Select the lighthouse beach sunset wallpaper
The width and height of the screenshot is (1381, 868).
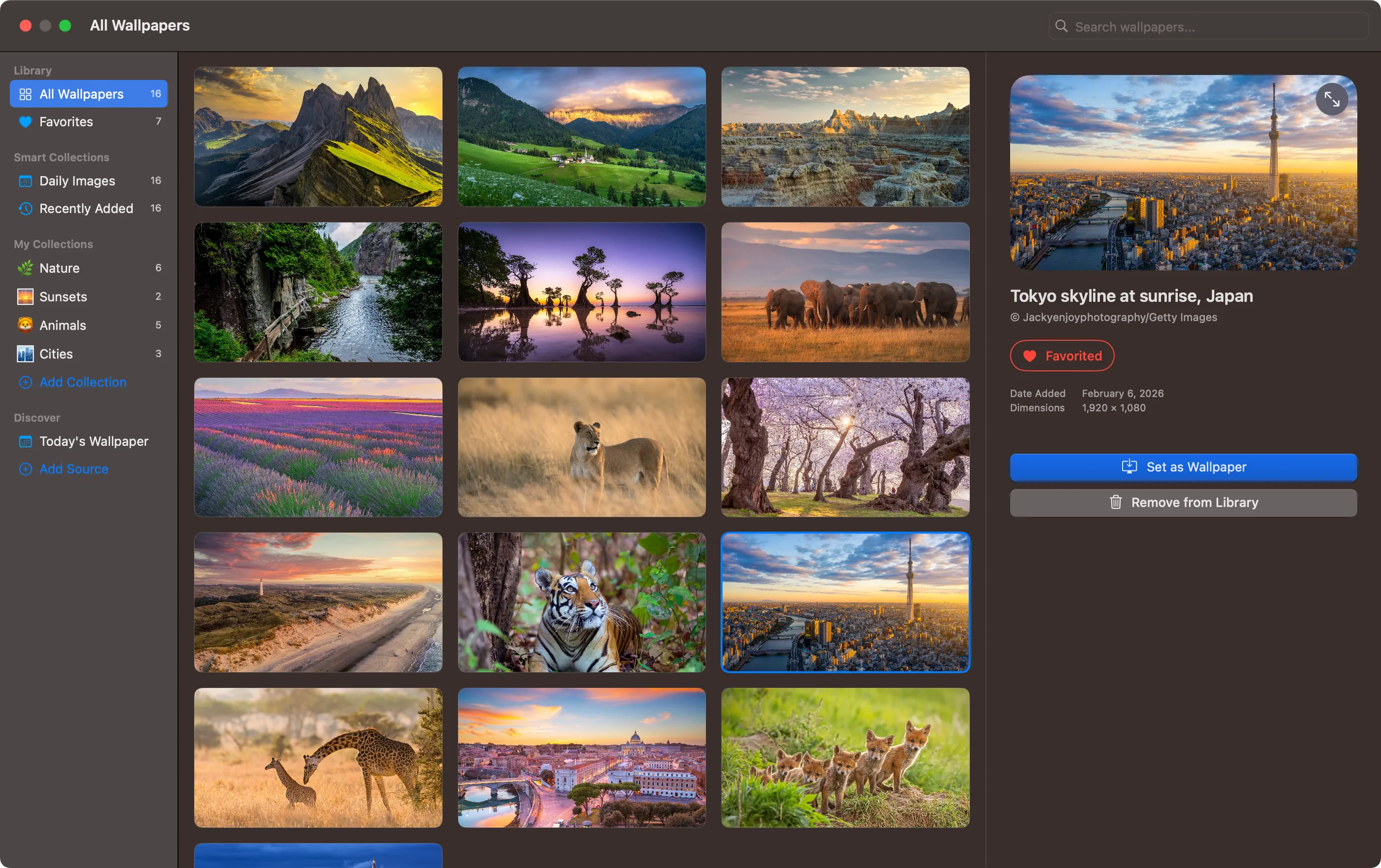[318, 603]
